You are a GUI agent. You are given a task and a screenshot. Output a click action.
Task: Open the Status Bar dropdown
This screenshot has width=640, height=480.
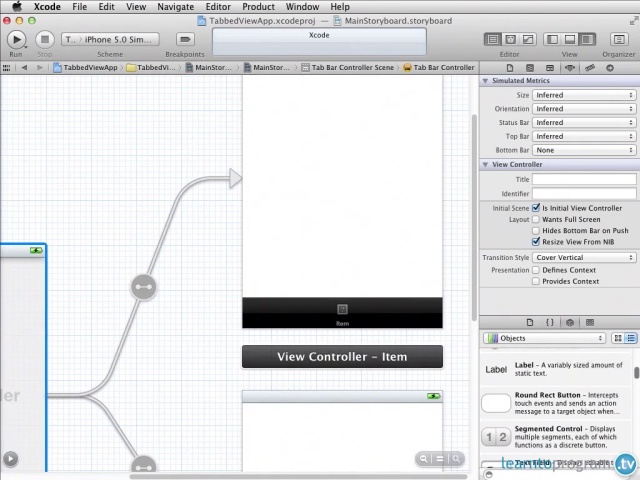(584, 122)
